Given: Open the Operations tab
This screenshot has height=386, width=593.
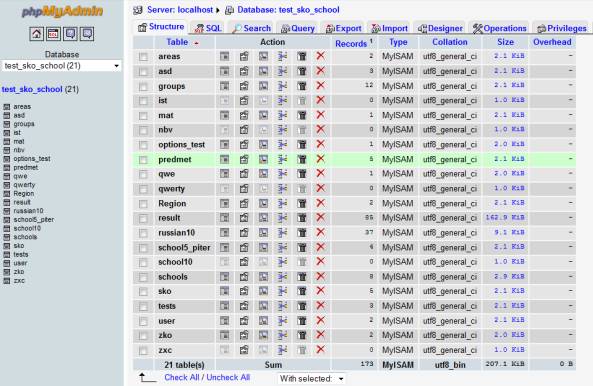Looking at the screenshot, I should [x=499, y=28].
